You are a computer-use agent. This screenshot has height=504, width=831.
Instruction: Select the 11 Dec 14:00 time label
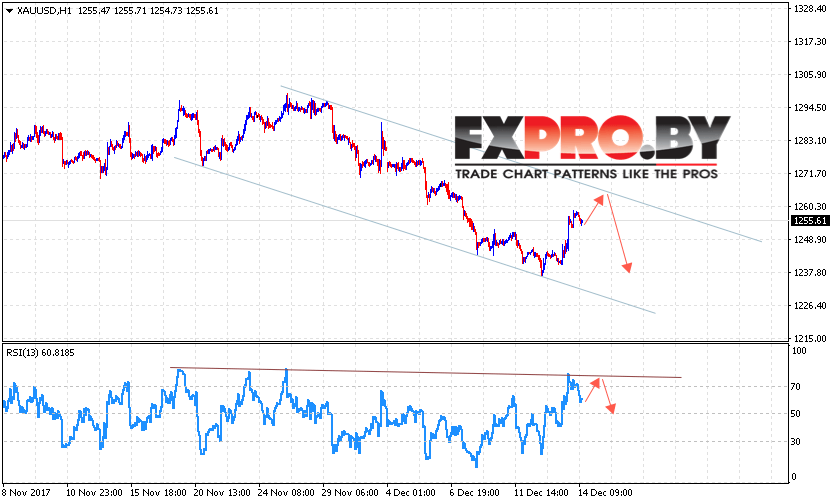point(542,493)
